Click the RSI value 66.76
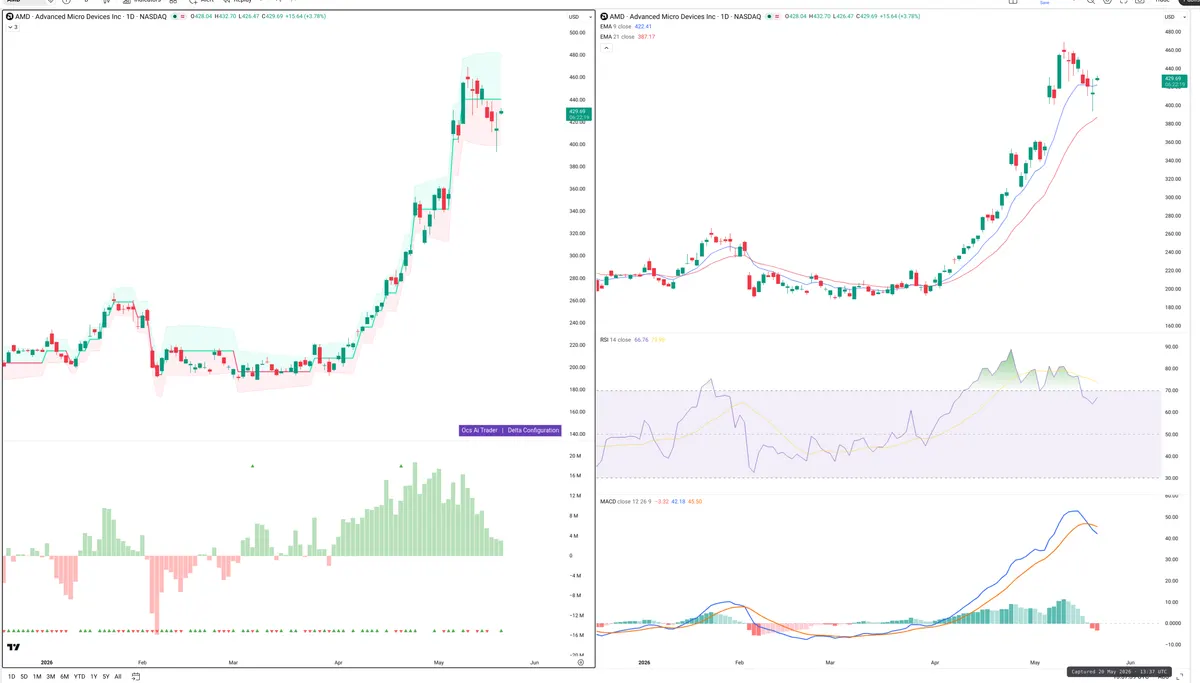Image resolution: width=1200 pixels, height=683 pixels. (641, 340)
